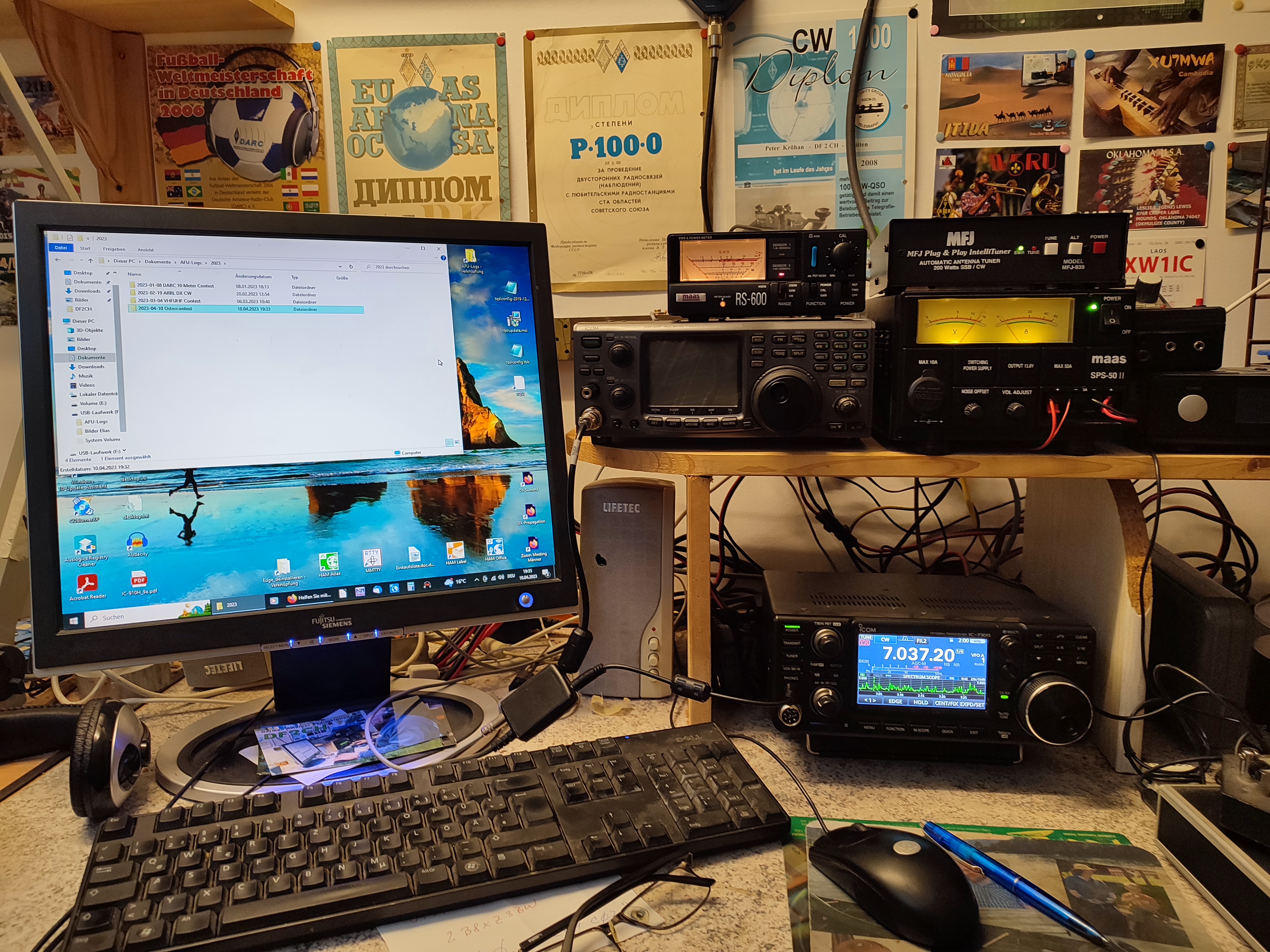This screenshot has height=952, width=1270.
Task: Expand breadcrumb chevron after Dieser PC
Action: point(140,262)
